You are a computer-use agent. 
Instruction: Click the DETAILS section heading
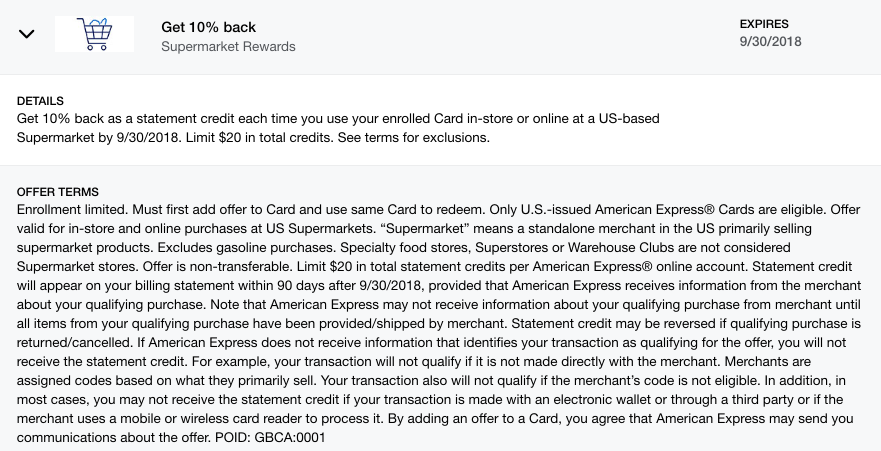[41, 102]
